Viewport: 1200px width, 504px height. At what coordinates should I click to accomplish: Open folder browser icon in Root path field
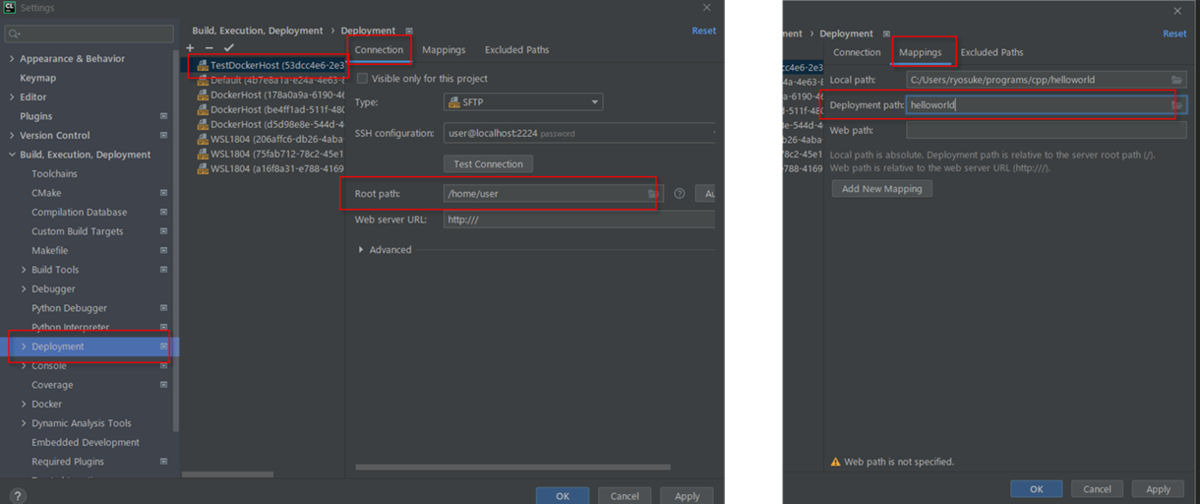coord(653,193)
